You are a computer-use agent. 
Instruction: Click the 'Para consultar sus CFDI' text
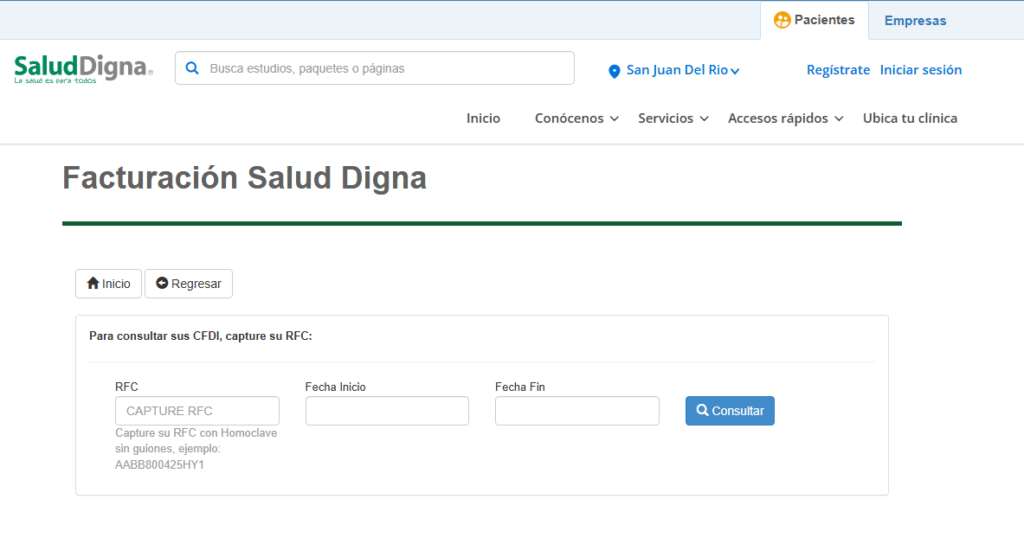[200, 336]
